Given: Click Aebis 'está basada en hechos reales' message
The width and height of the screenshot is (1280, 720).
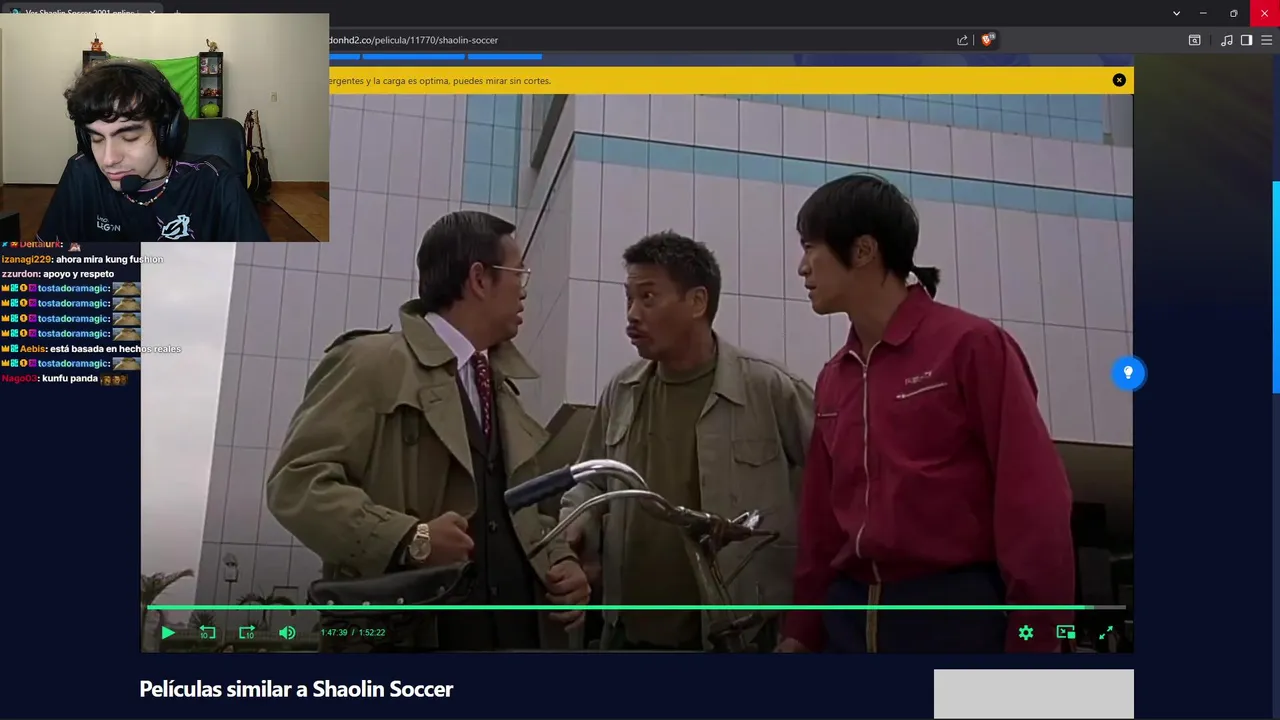Looking at the screenshot, I should 91,349.
